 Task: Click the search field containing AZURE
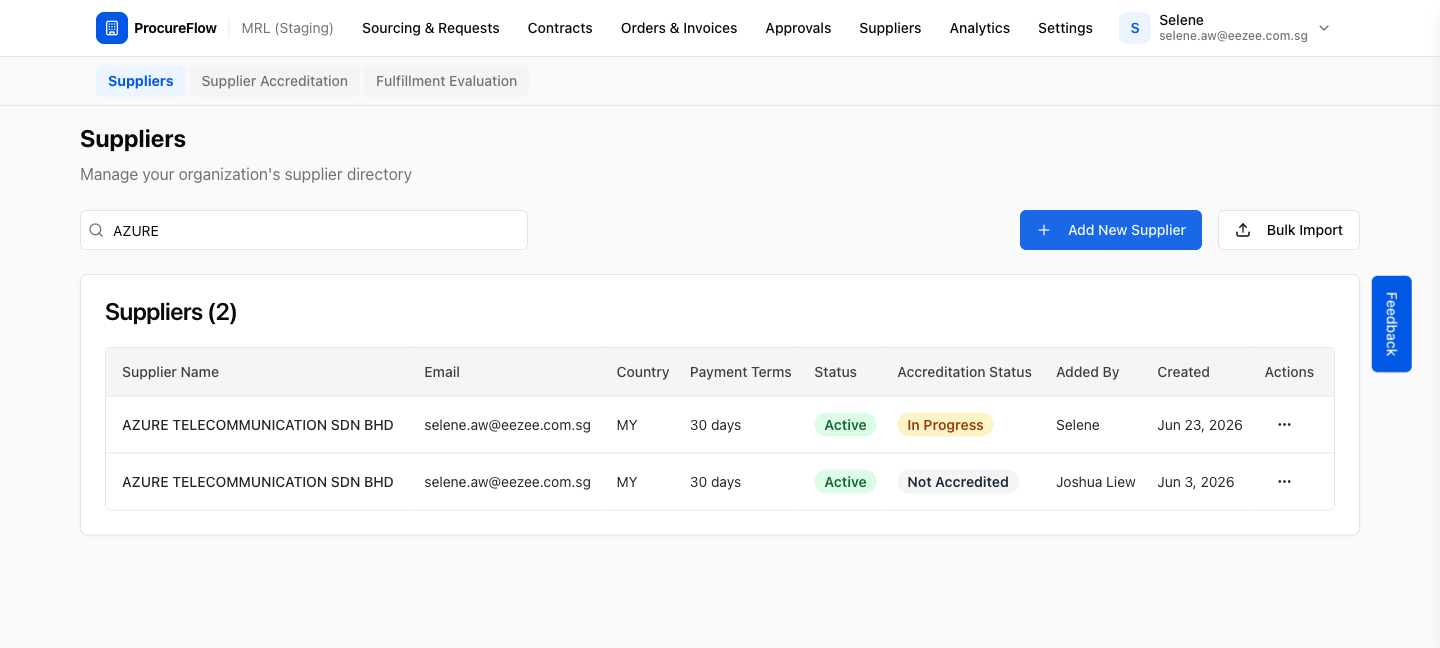[304, 230]
